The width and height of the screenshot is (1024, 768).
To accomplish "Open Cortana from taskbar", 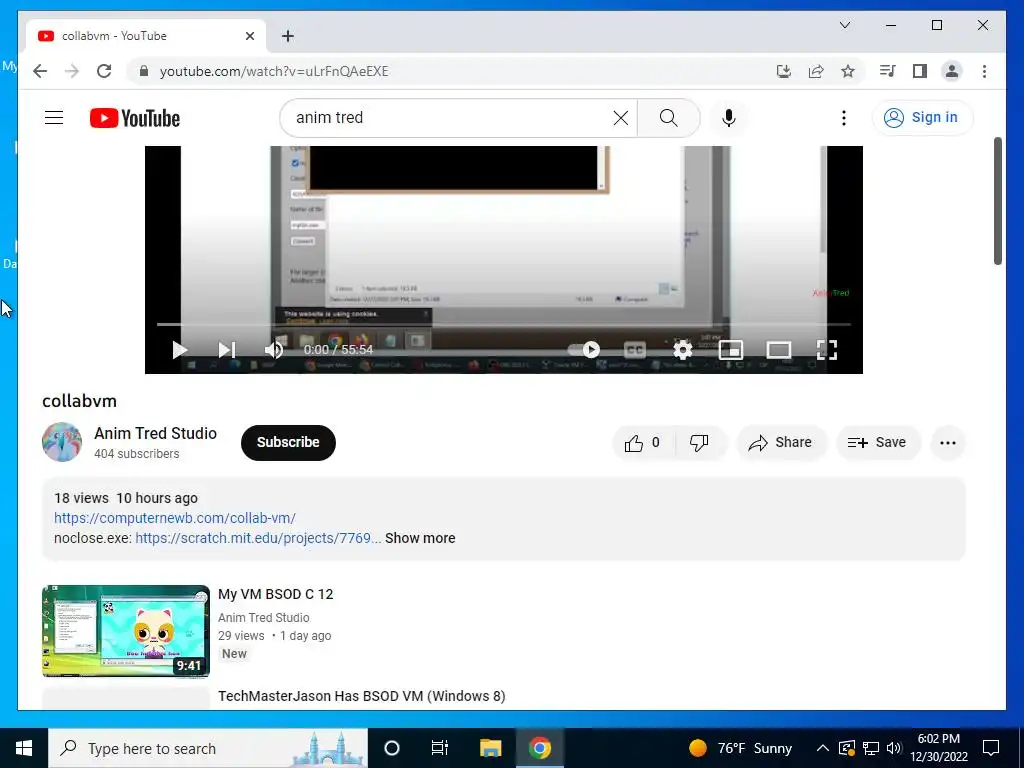I will click(x=391, y=748).
